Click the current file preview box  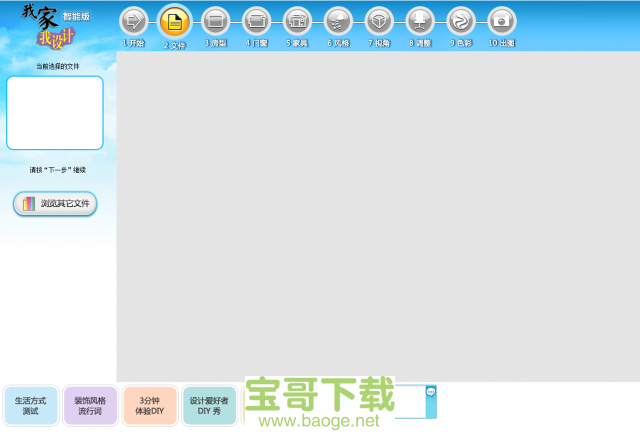tap(55, 113)
